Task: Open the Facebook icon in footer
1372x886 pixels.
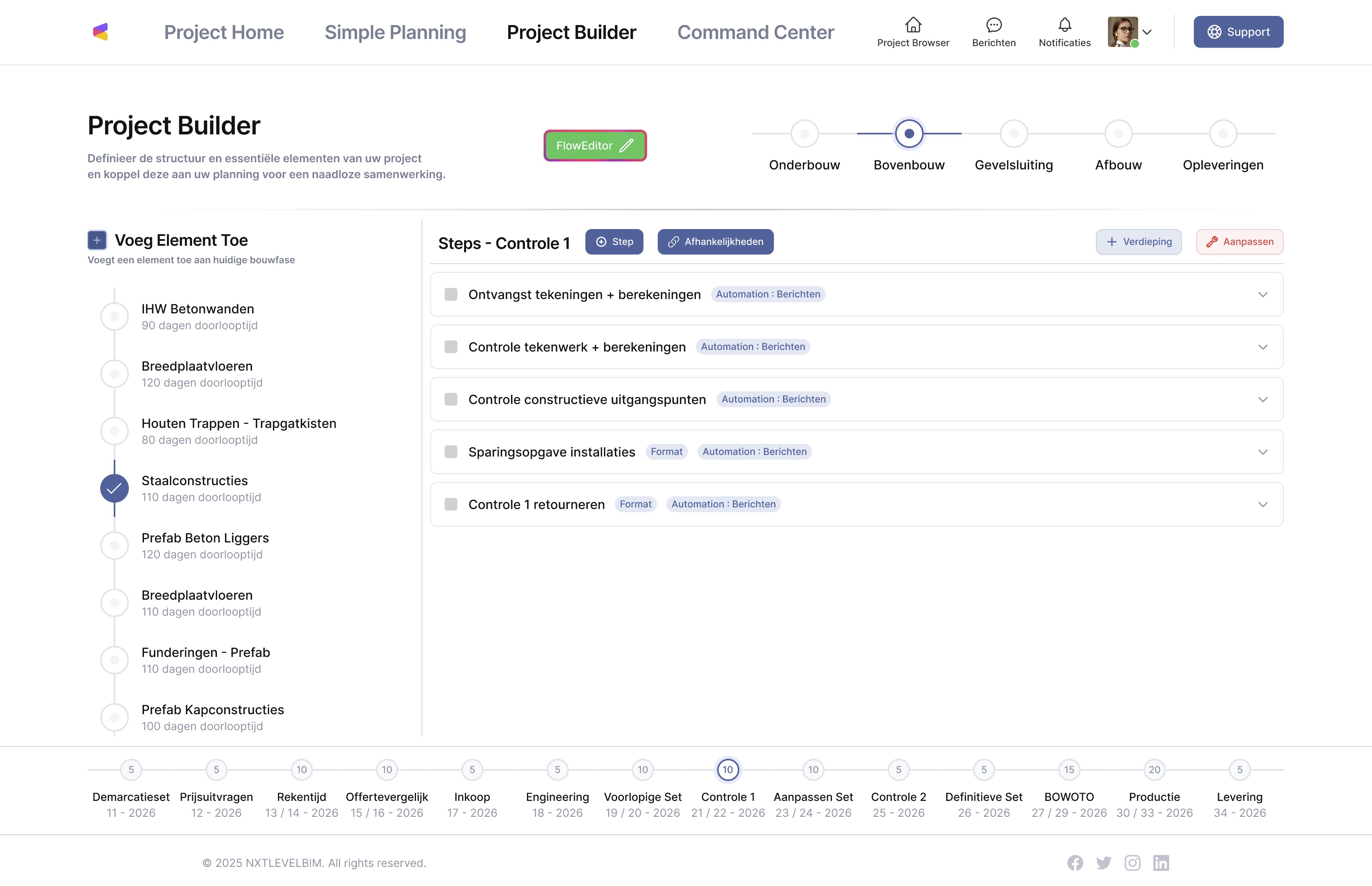Action: [1075, 863]
